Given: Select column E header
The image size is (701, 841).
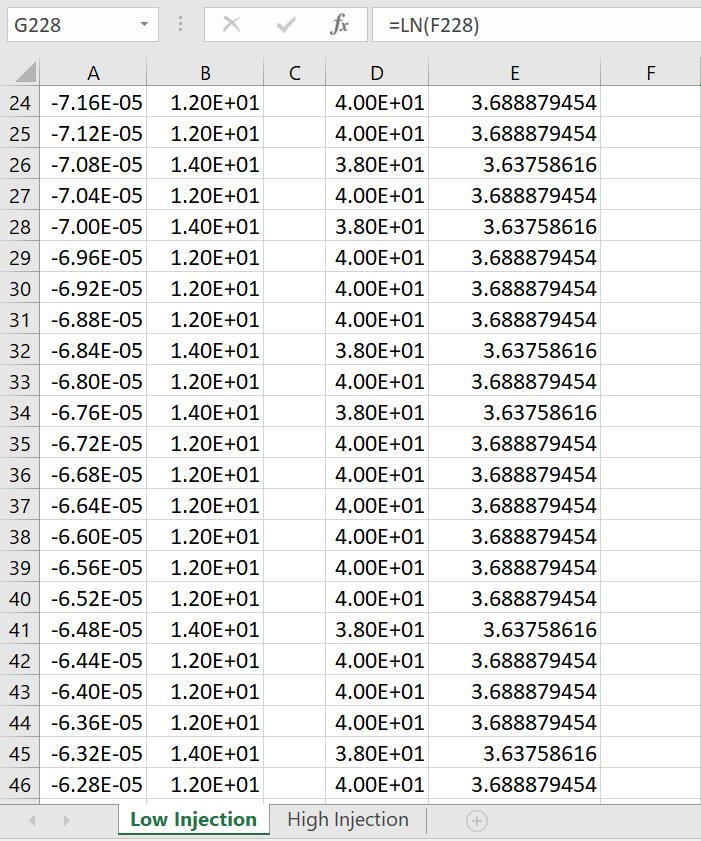Looking at the screenshot, I should tap(514, 73).
